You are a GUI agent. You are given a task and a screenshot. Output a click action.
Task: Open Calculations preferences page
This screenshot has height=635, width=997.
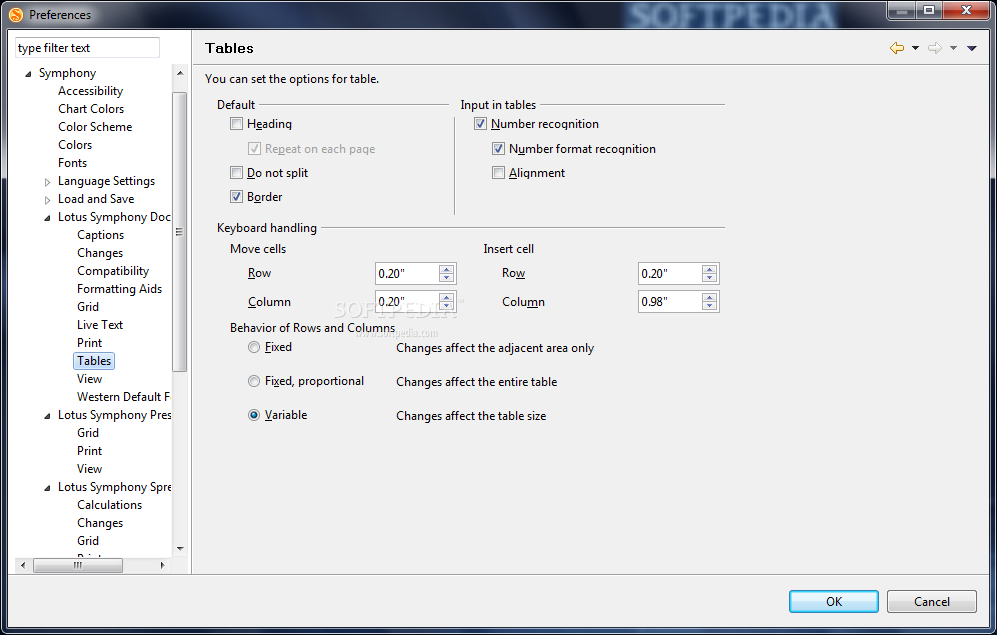[x=109, y=505]
